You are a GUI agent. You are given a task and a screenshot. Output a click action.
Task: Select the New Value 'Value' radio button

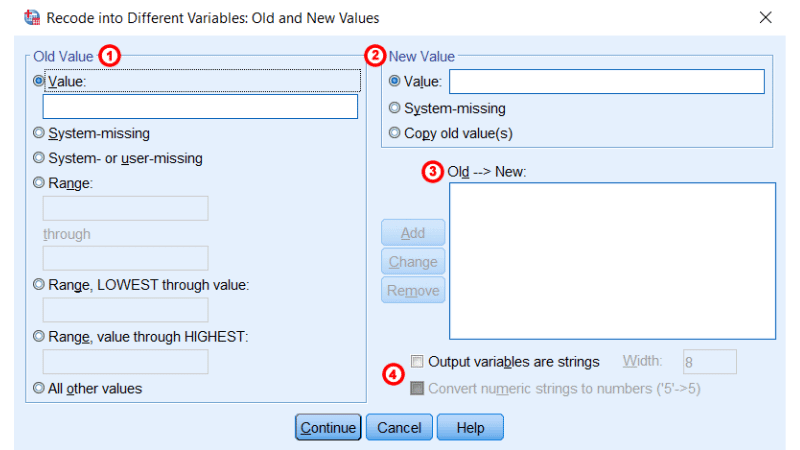pyautogui.click(x=394, y=81)
